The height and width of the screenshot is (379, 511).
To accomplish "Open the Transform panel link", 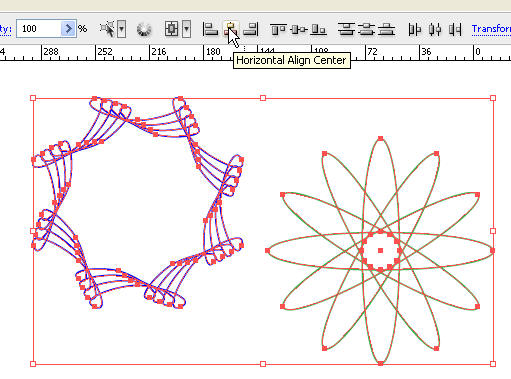I will [x=491, y=29].
